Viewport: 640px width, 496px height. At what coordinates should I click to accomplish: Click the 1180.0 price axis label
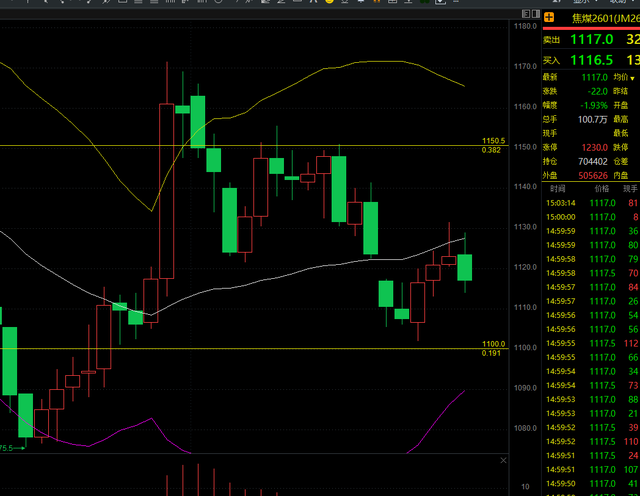pos(525,26)
